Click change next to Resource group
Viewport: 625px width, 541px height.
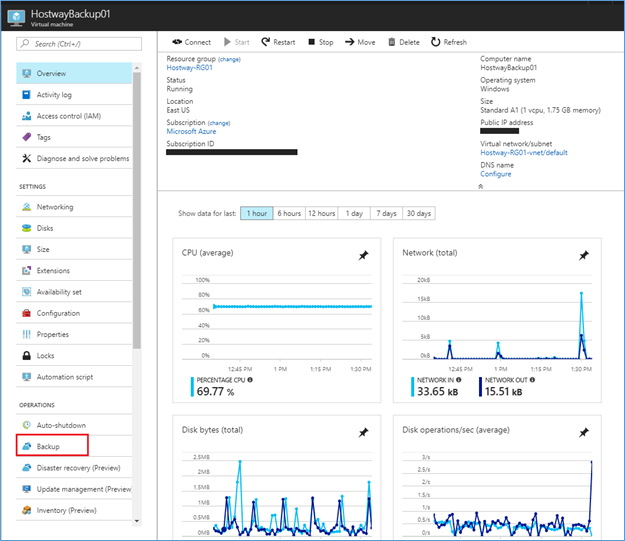click(x=229, y=59)
